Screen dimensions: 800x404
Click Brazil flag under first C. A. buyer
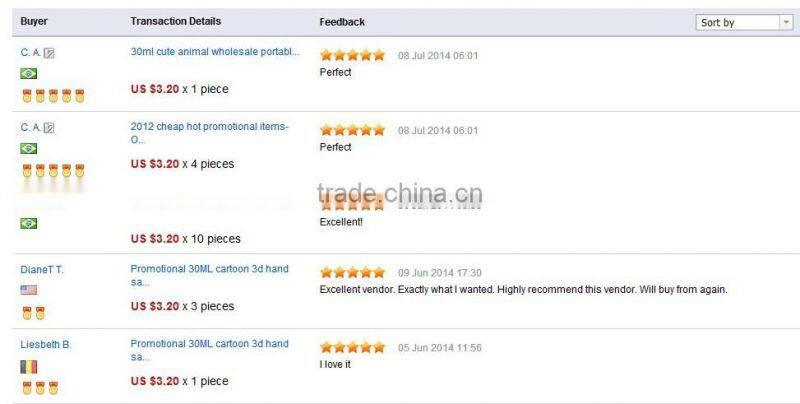(29, 73)
